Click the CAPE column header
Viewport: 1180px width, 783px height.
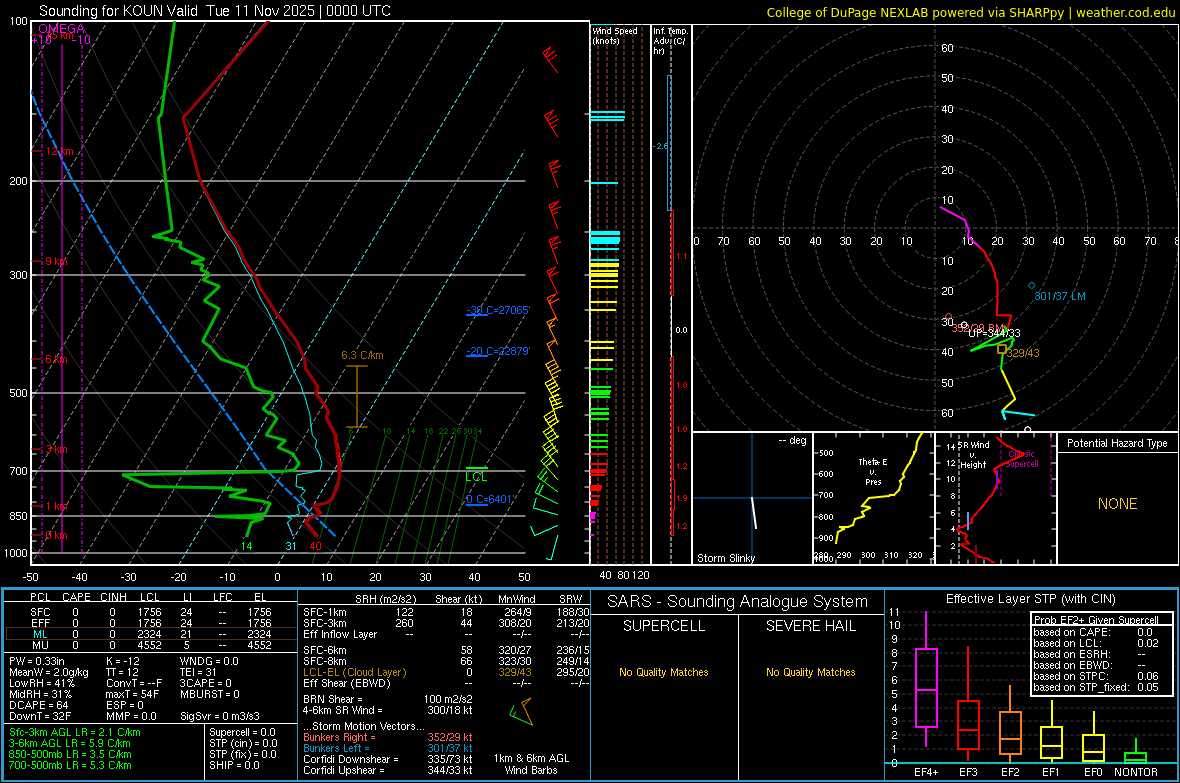76,597
